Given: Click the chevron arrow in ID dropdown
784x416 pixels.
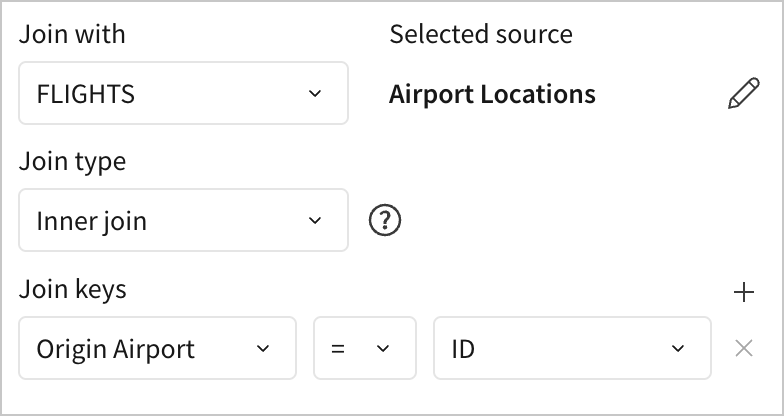Looking at the screenshot, I should (x=678, y=349).
